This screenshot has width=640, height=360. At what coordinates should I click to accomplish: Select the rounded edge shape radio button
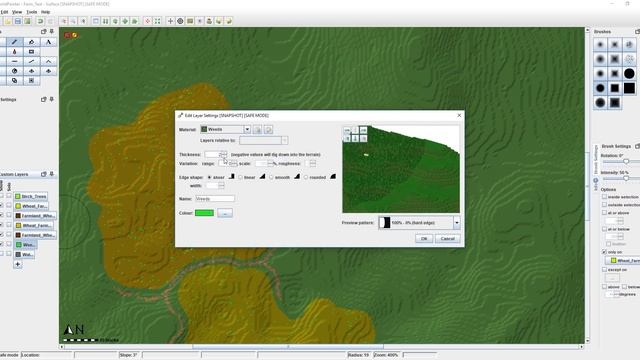[x=306, y=178]
